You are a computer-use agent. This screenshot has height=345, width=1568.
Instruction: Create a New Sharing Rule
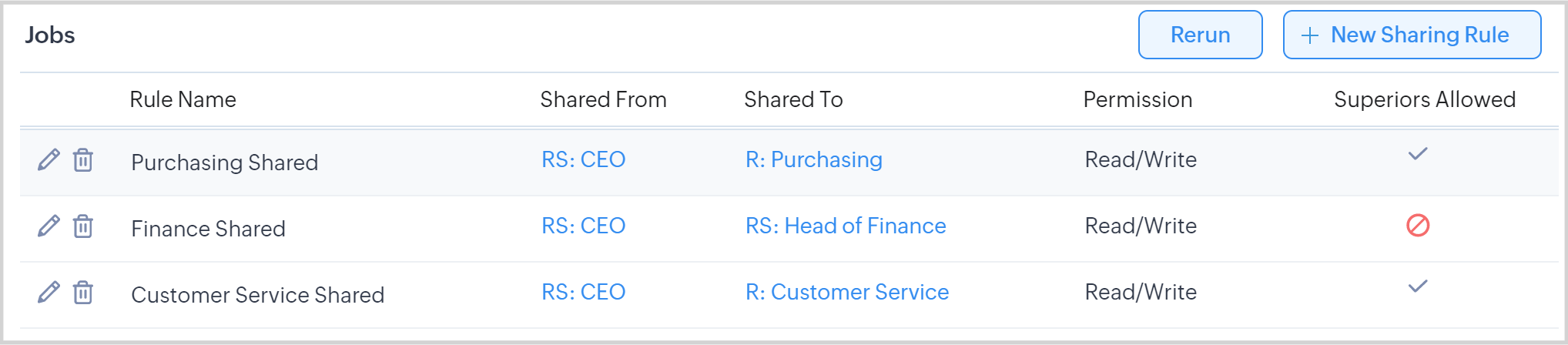coord(1412,35)
